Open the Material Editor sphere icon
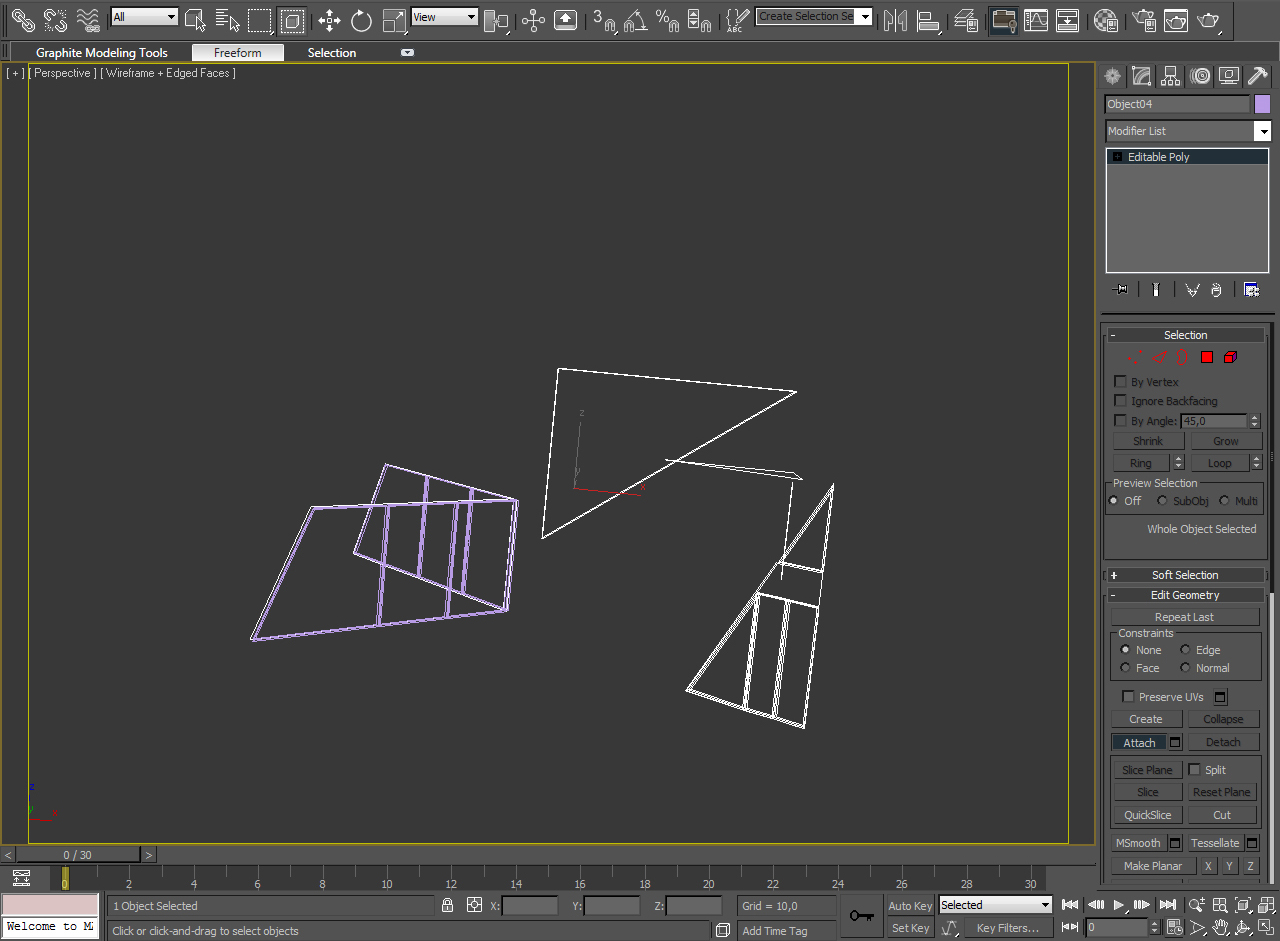Viewport: 1280px width, 941px height. point(1105,19)
